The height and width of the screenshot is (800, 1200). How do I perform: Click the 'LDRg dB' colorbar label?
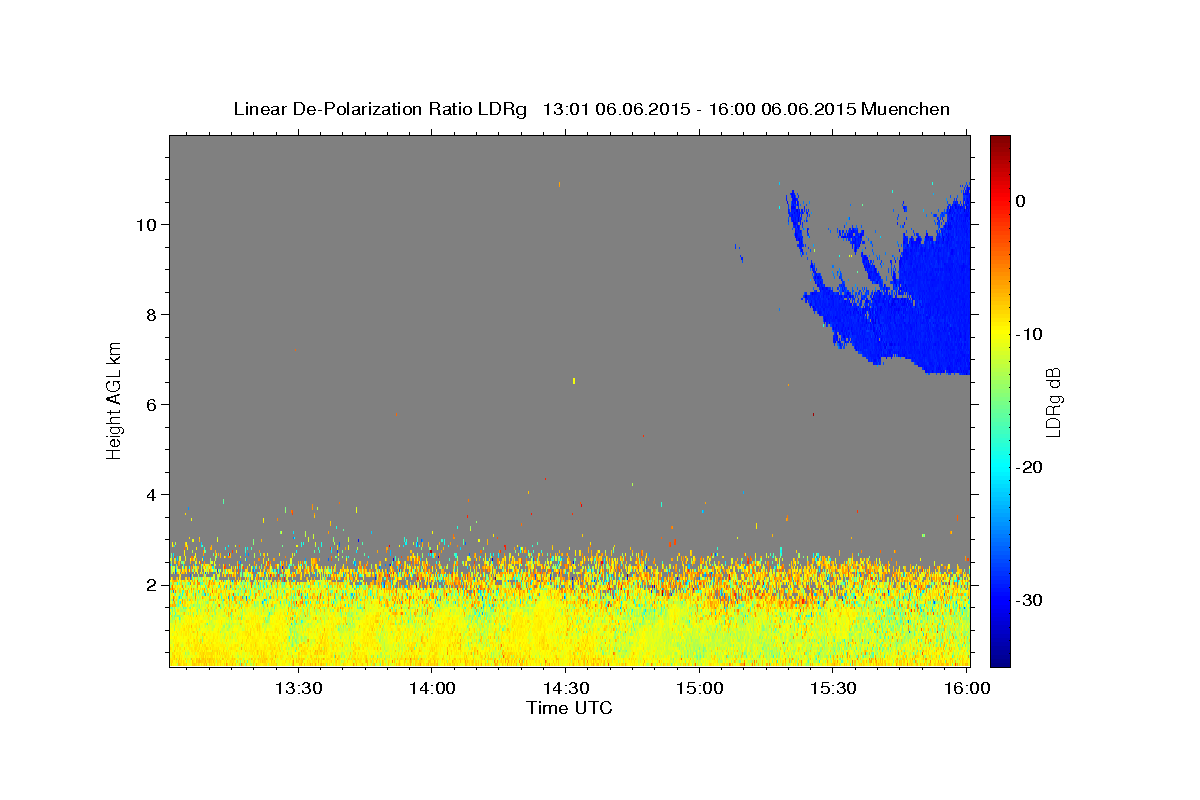pyautogui.click(x=1052, y=401)
